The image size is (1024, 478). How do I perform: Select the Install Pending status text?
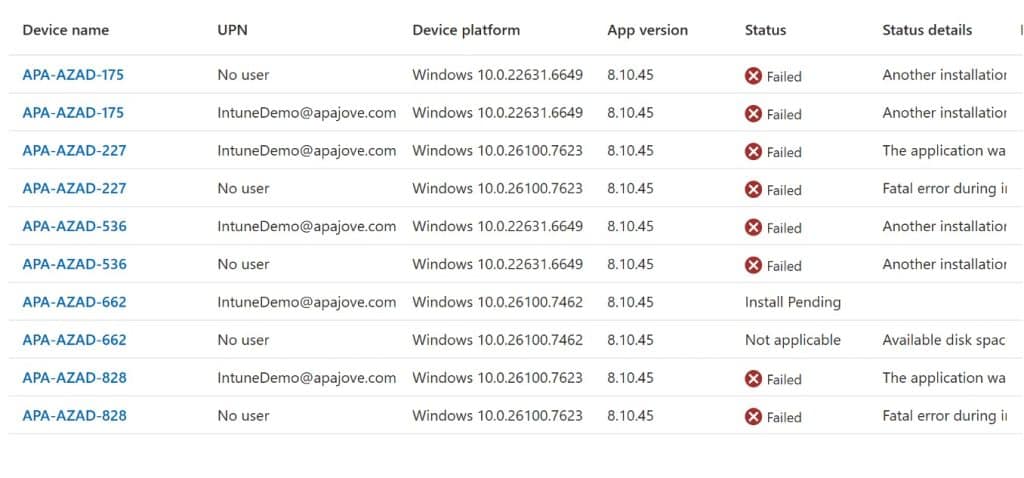pyautogui.click(x=792, y=302)
